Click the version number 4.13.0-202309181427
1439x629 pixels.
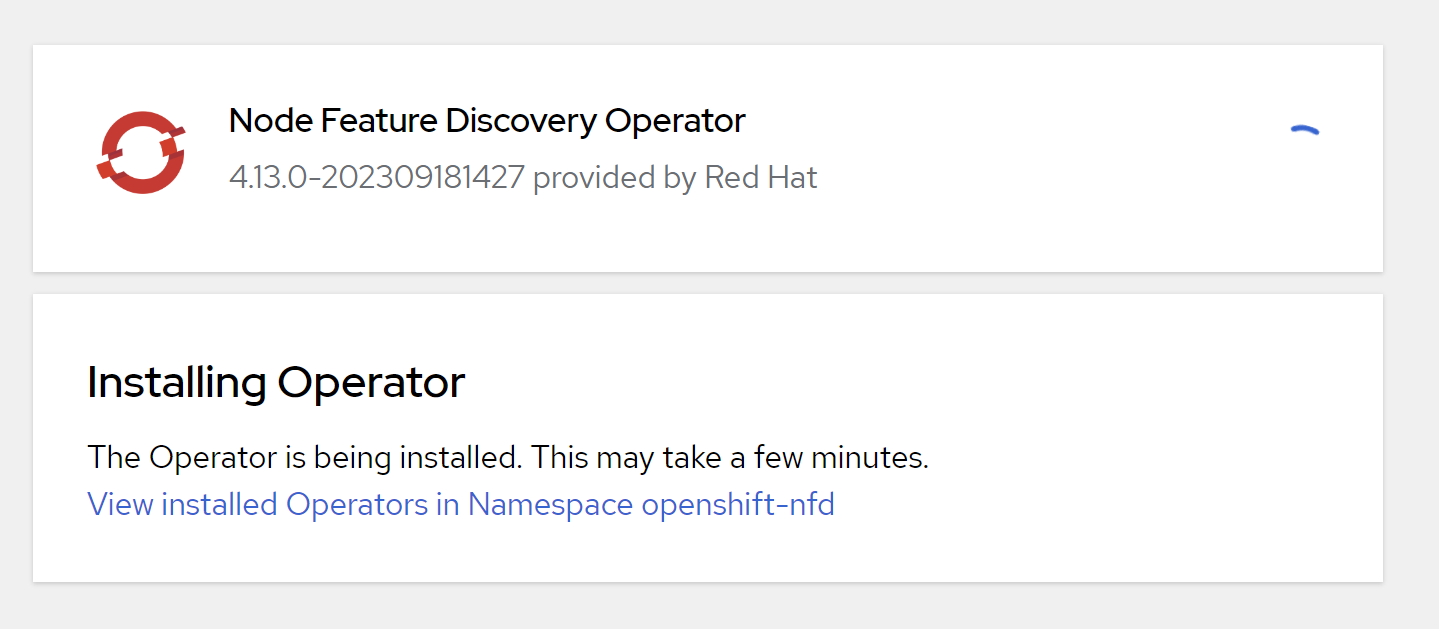tap(376, 178)
